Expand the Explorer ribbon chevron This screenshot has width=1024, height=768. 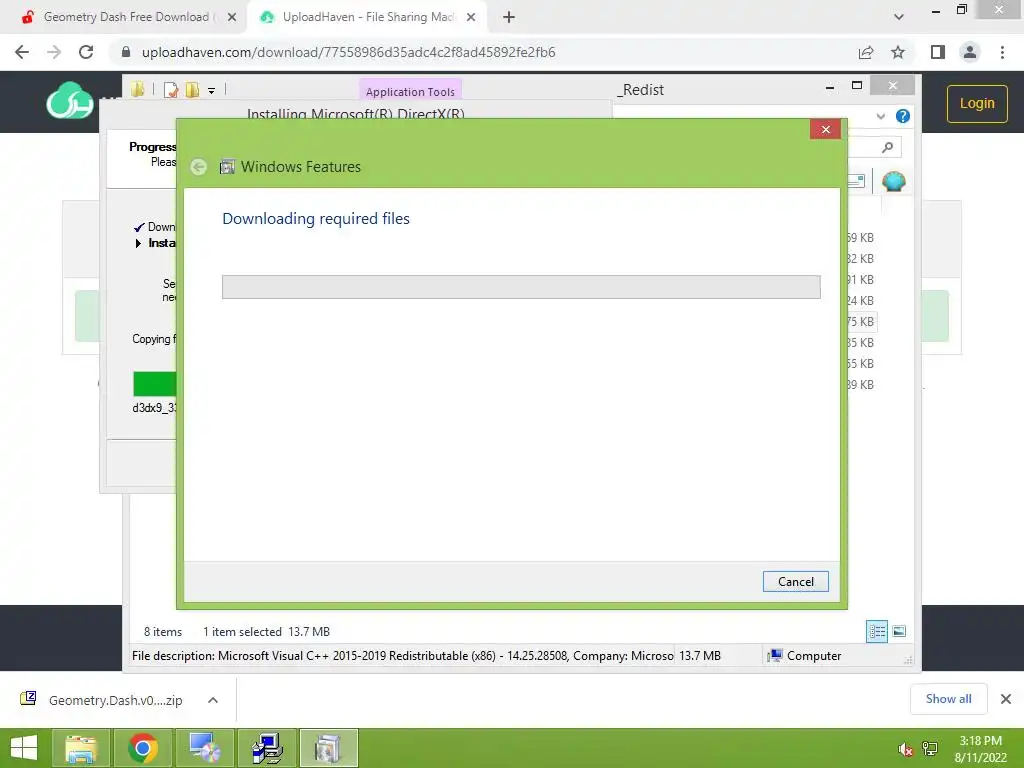pos(880,116)
